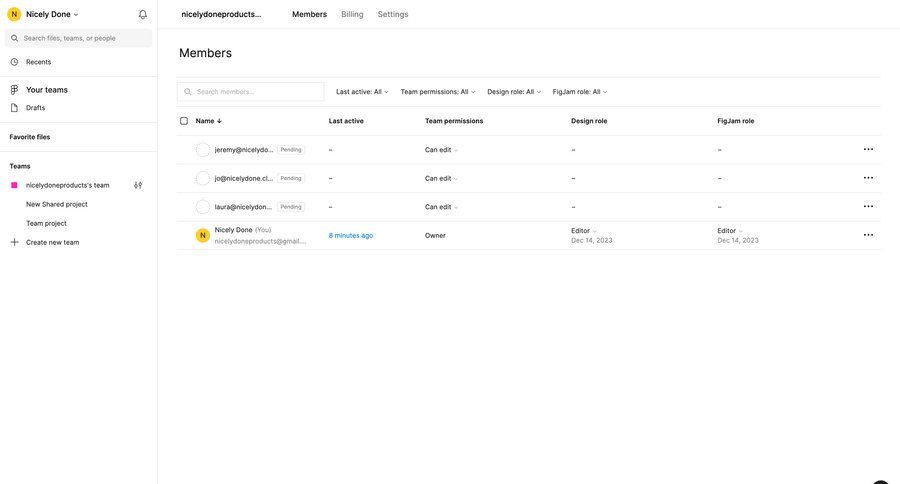The height and width of the screenshot is (484, 900).
Task: Open the Team permissions filter dropdown
Action: [438, 92]
